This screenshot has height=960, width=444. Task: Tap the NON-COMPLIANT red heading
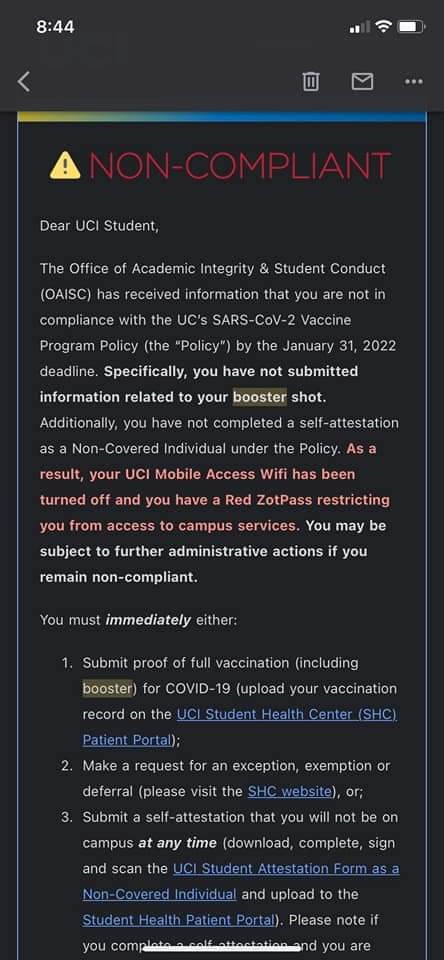point(240,165)
